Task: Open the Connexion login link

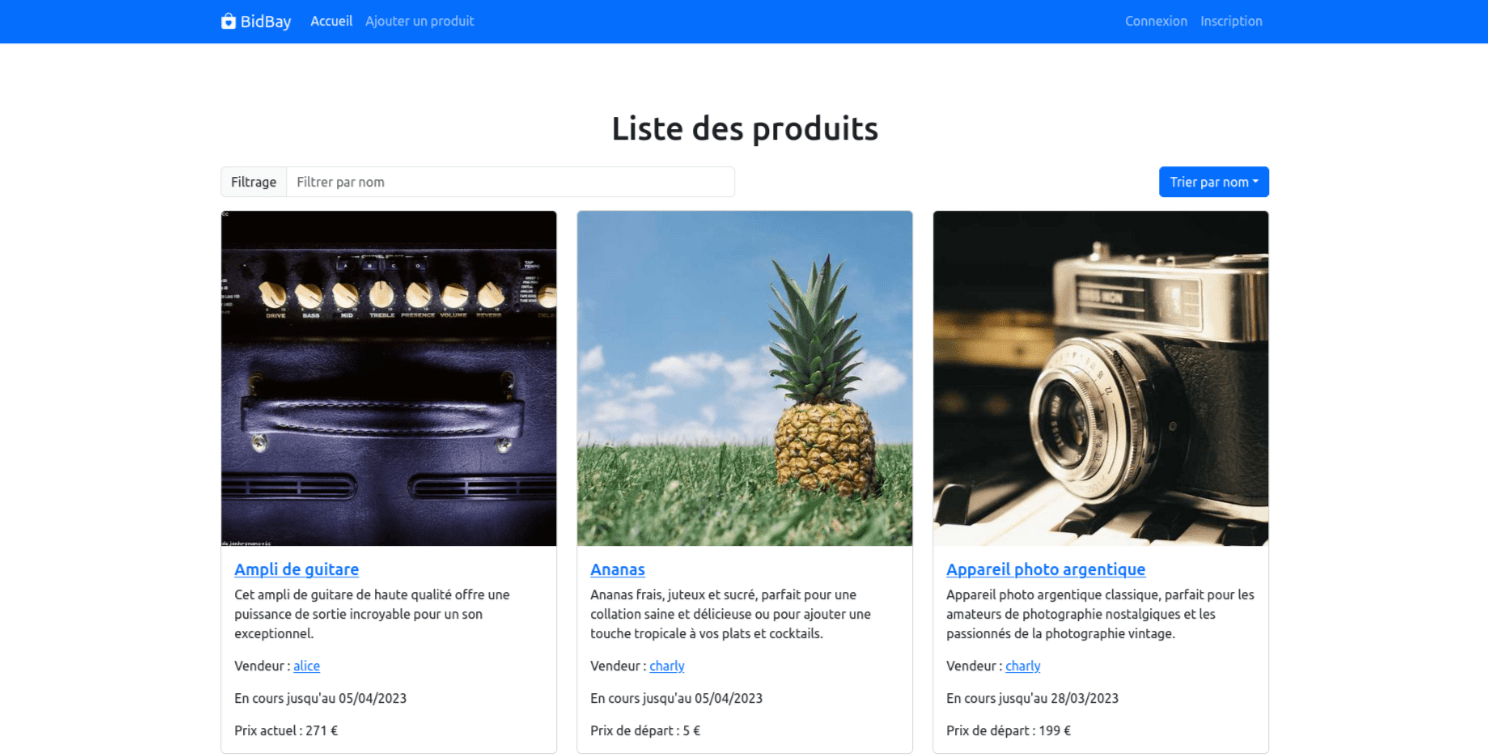Action: point(1156,21)
